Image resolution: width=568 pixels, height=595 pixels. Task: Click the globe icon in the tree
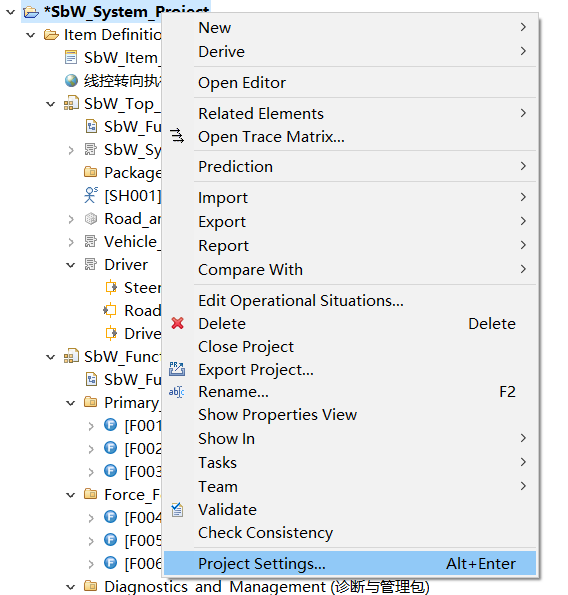[x=71, y=80]
